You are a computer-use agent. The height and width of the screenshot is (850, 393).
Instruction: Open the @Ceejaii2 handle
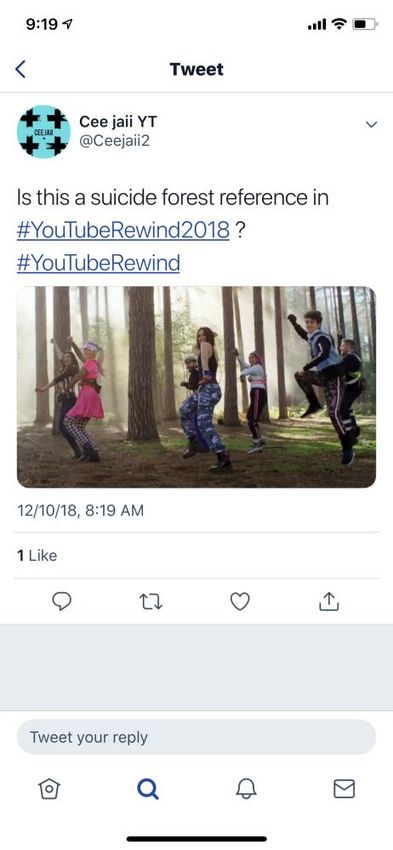(114, 141)
